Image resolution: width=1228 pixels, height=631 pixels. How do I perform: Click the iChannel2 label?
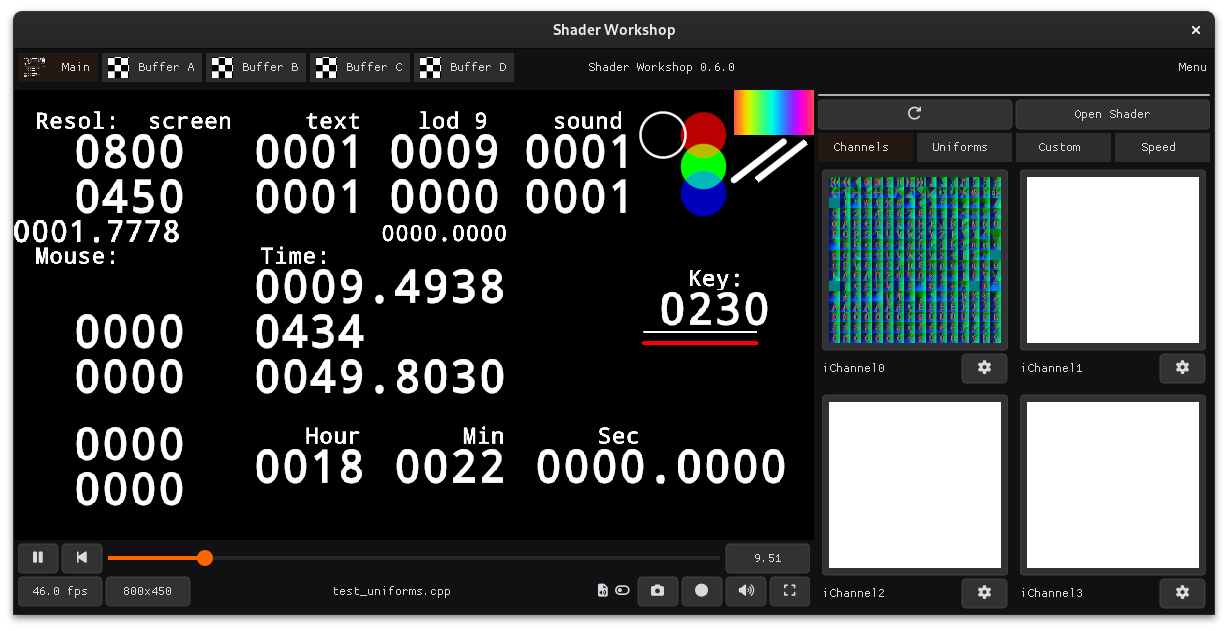[x=854, y=593]
